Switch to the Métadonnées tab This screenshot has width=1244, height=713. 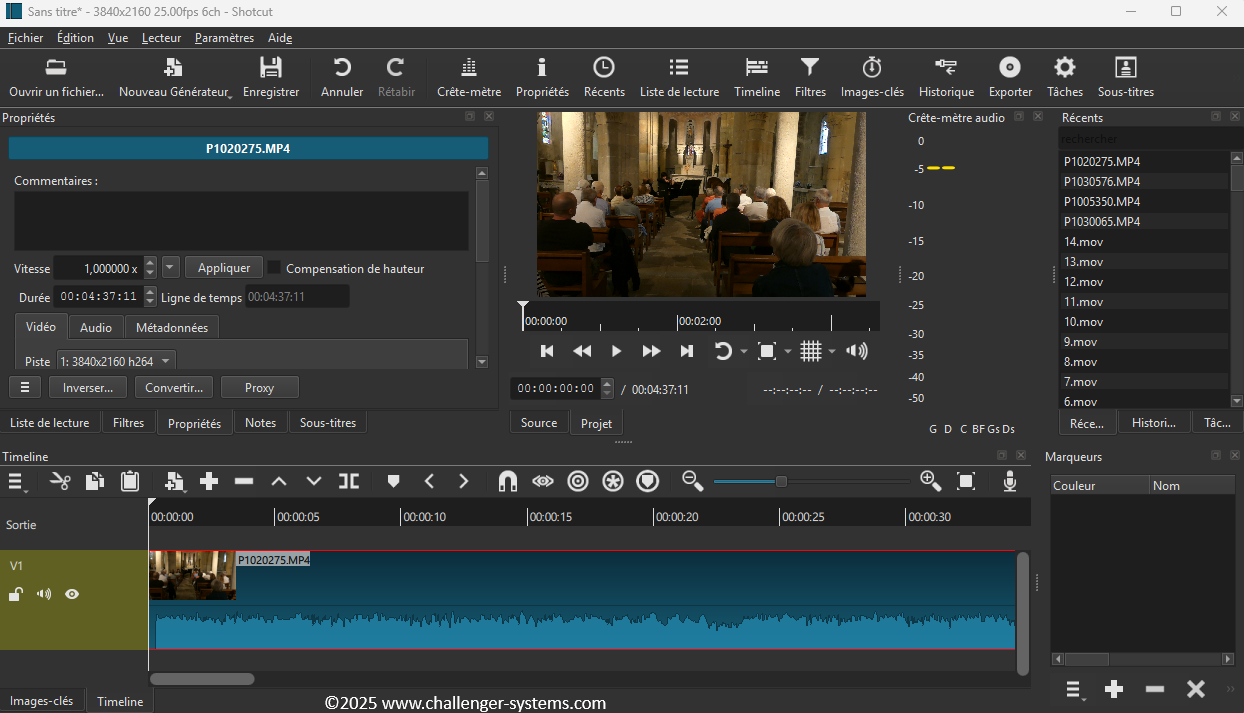click(171, 327)
